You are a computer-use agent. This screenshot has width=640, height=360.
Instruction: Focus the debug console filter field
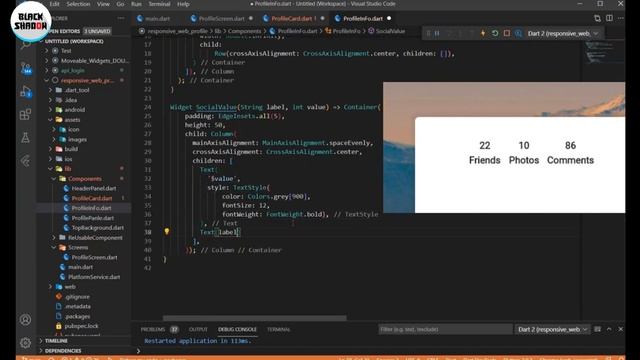coord(445,329)
